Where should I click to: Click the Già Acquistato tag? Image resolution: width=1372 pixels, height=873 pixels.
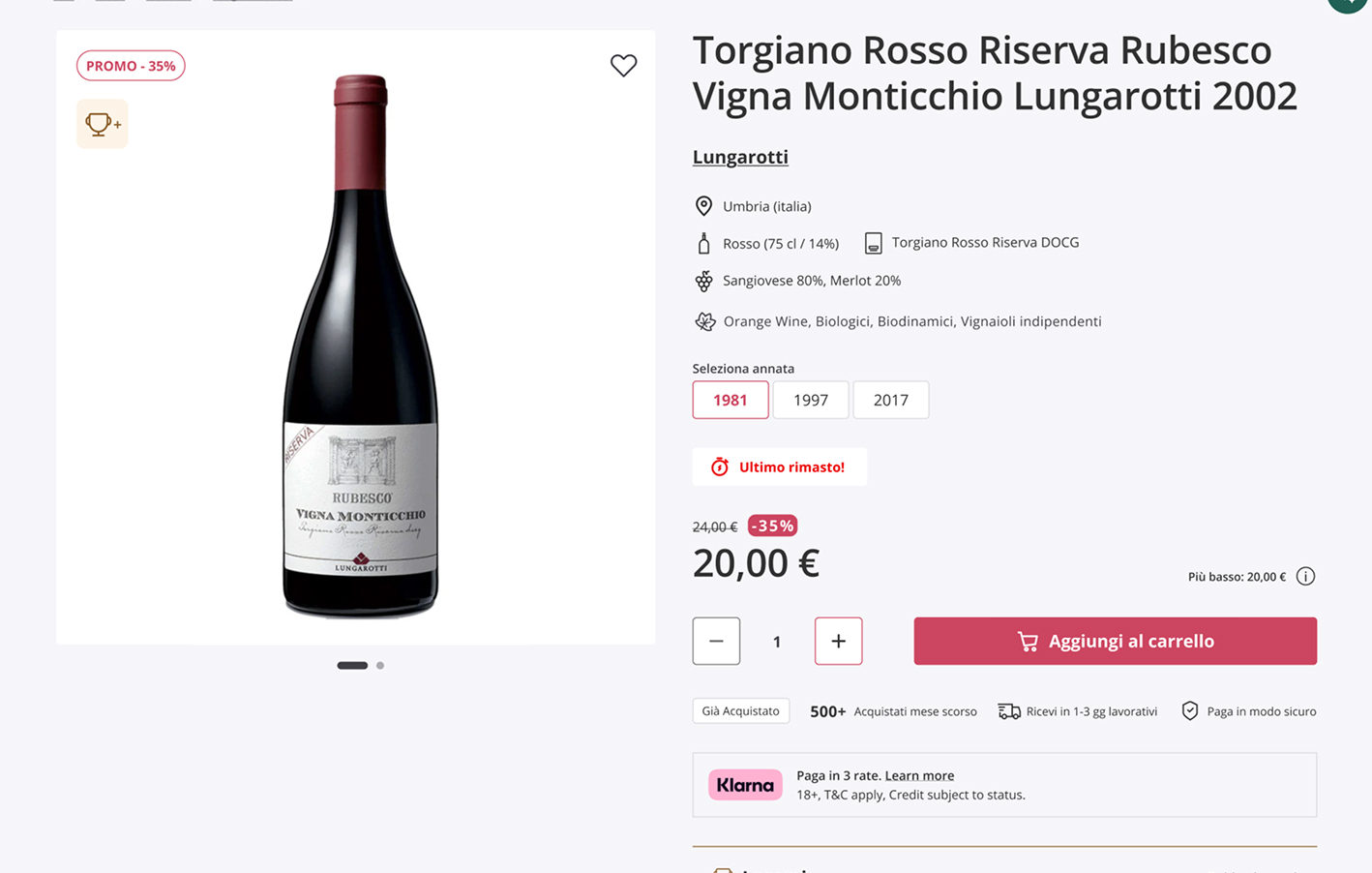click(x=740, y=711)
